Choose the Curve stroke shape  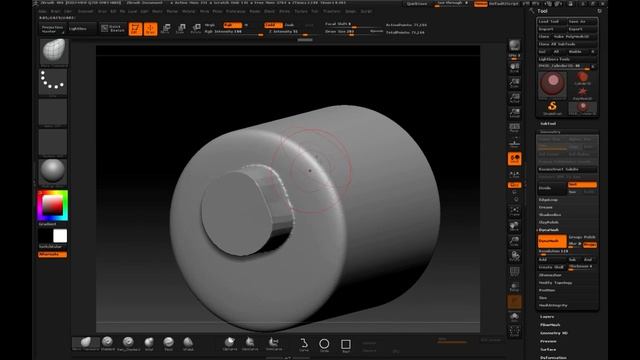tap(304, 344)
